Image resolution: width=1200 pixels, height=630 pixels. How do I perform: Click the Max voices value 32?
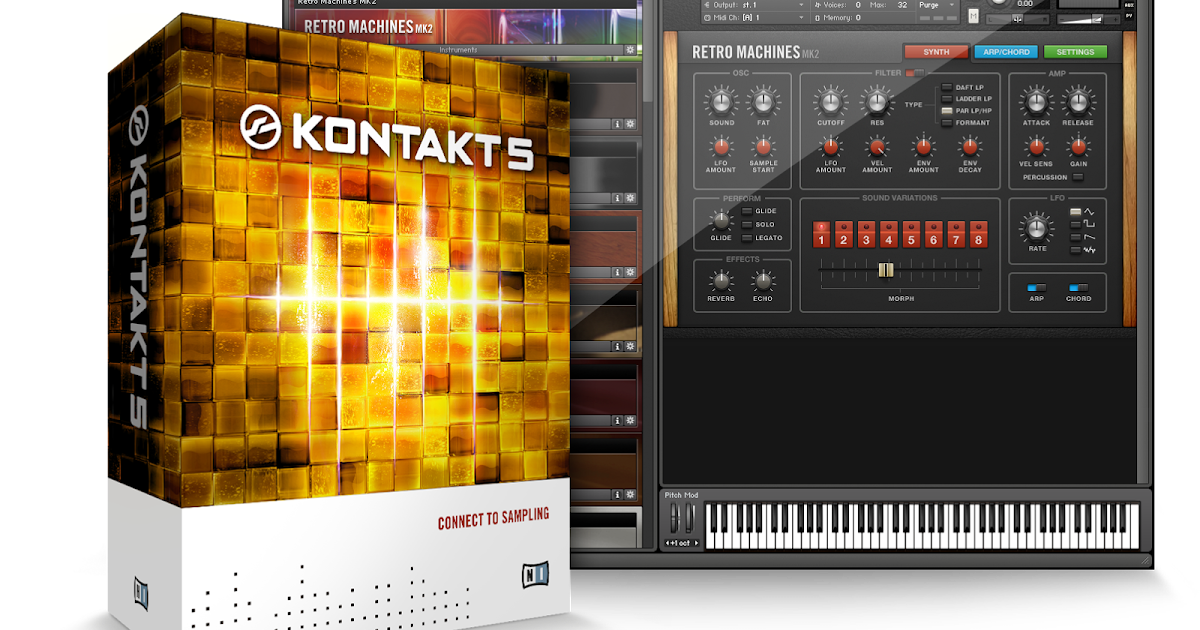pyautogui.click(x=901, y=5)
